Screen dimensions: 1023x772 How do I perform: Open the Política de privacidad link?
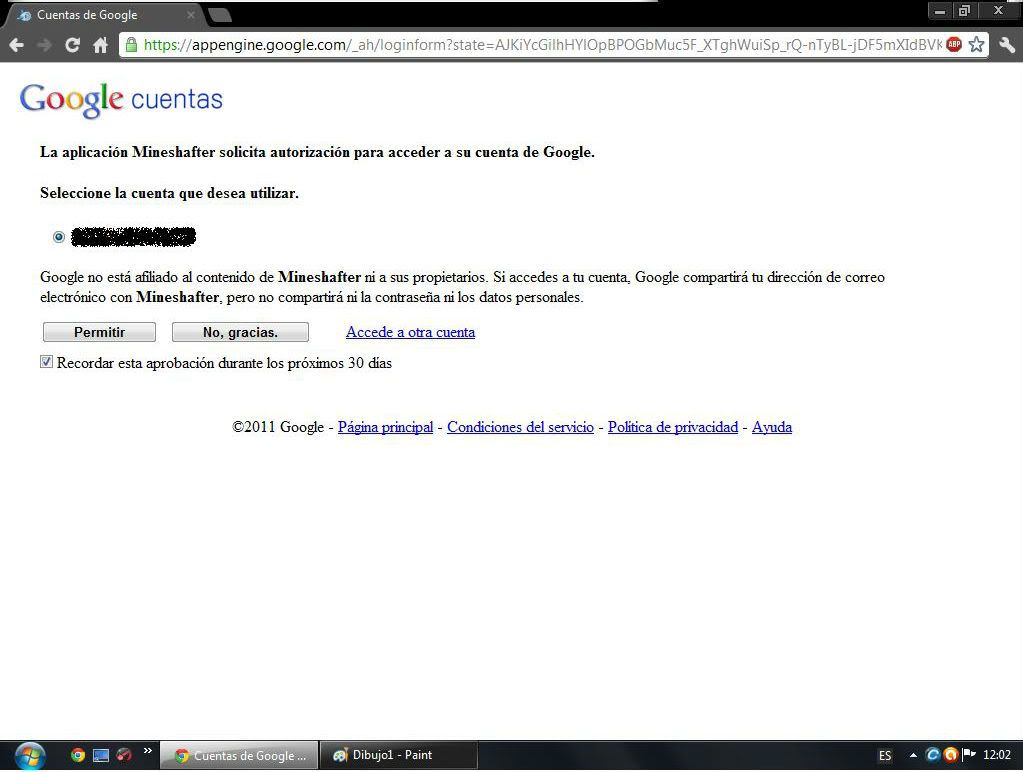click(673, 427)
